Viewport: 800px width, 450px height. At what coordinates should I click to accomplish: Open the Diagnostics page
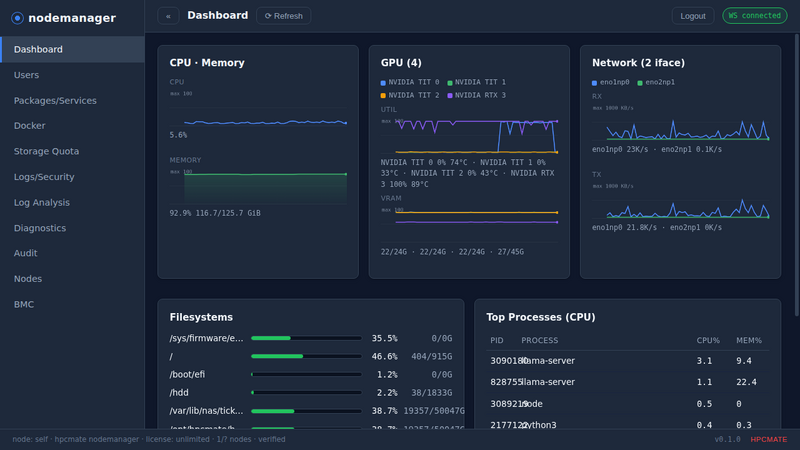pyautogui.click(x=72, y=228)
